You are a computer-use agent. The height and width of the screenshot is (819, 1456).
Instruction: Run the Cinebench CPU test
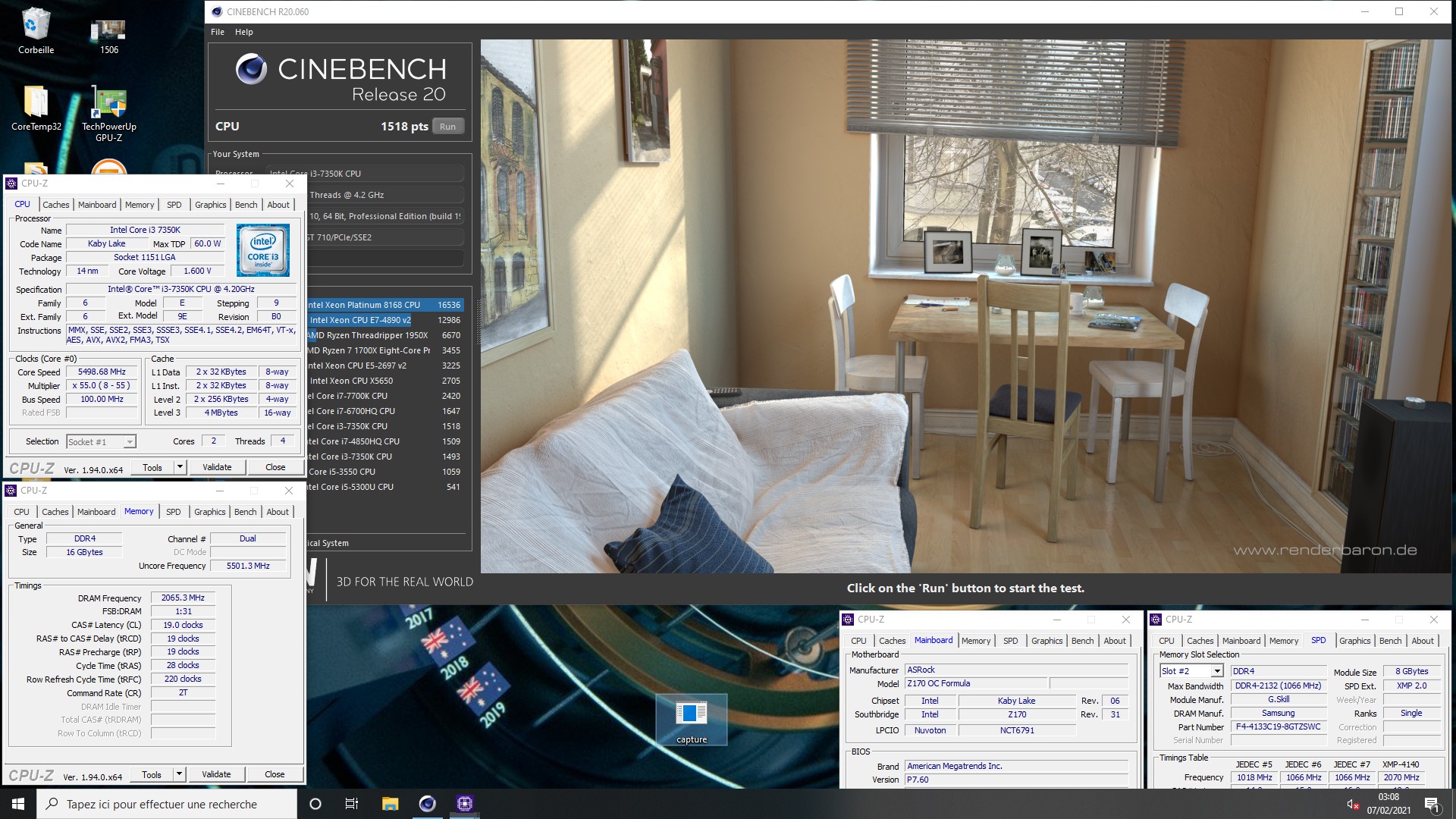pyautogui.click(x=447, y=127)
